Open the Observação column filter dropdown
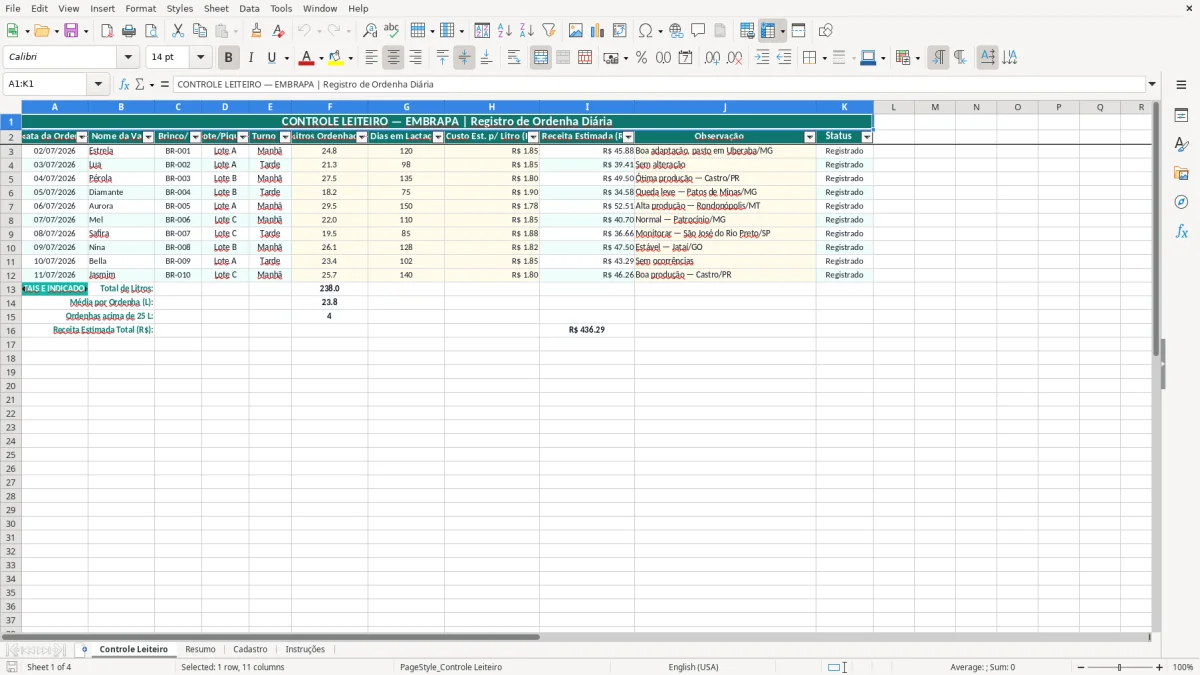1200x675 pixels. pos(809,137)
